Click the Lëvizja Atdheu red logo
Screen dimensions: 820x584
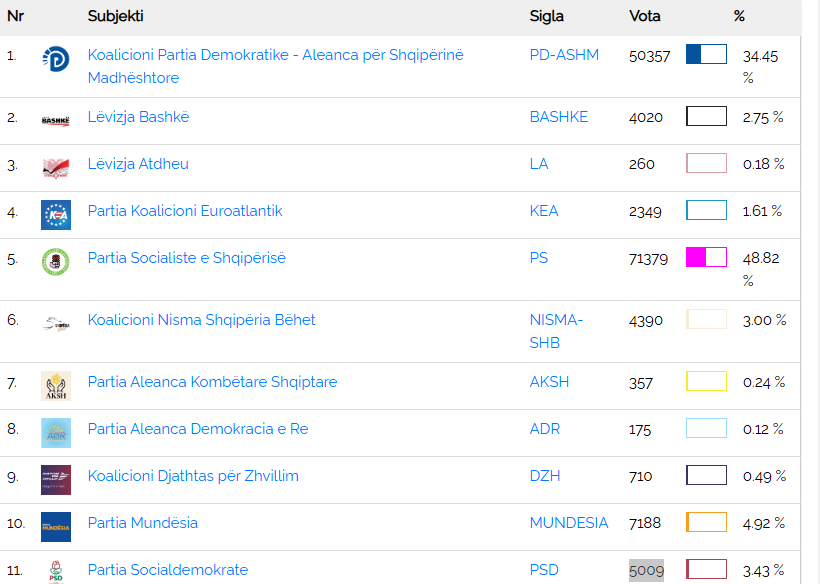click(55, 167)
